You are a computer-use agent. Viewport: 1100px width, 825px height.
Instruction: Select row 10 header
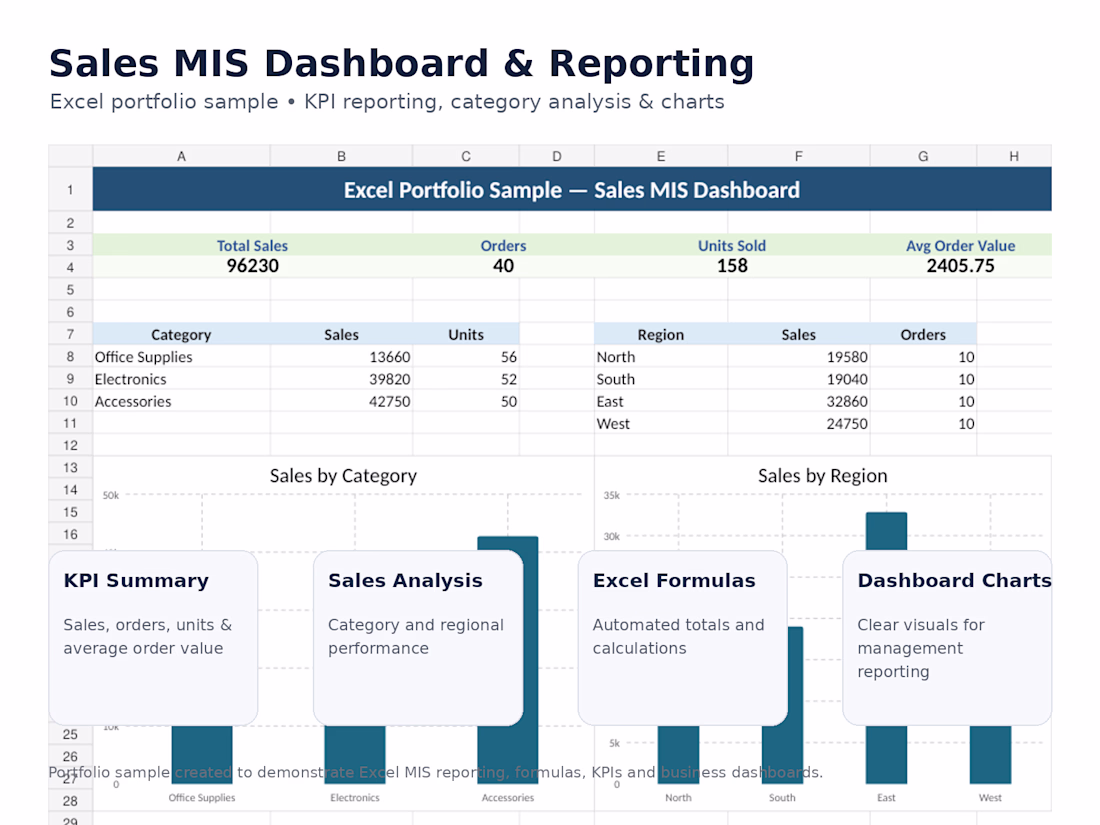[x=70, y=401]
